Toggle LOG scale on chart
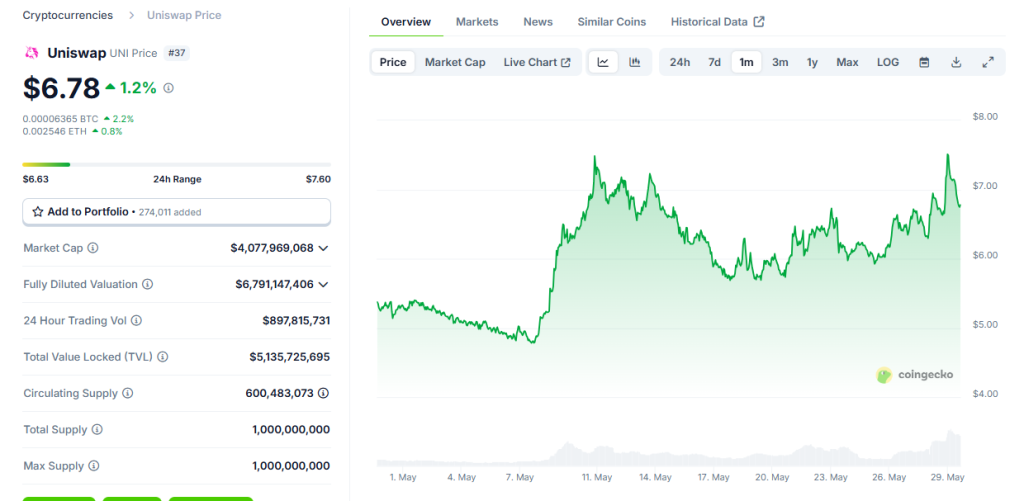The height and width of the screenshot is (501, 1024). click(888, 62)
